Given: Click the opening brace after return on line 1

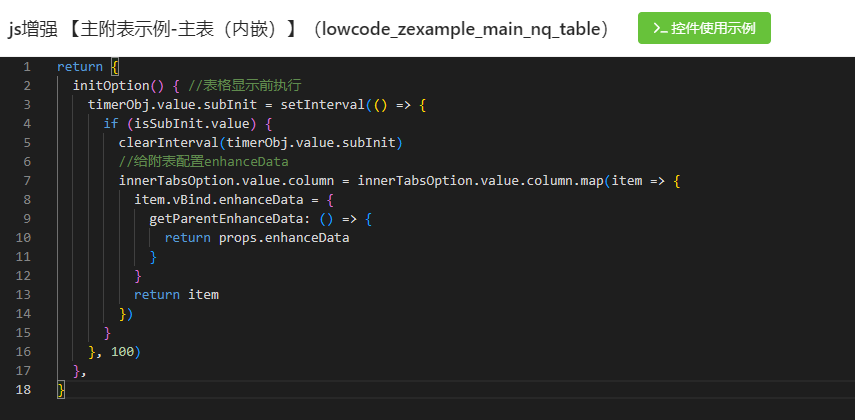Looking at the screenshot, I should coord(115,66).
